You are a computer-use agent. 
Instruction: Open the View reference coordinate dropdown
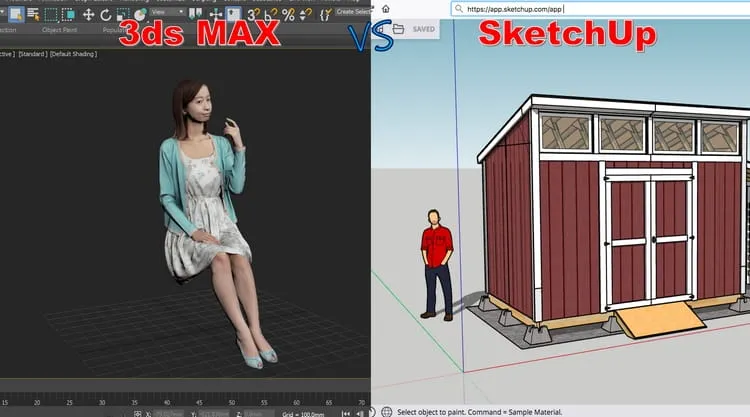pyautogui.click(x=168, y=12)
